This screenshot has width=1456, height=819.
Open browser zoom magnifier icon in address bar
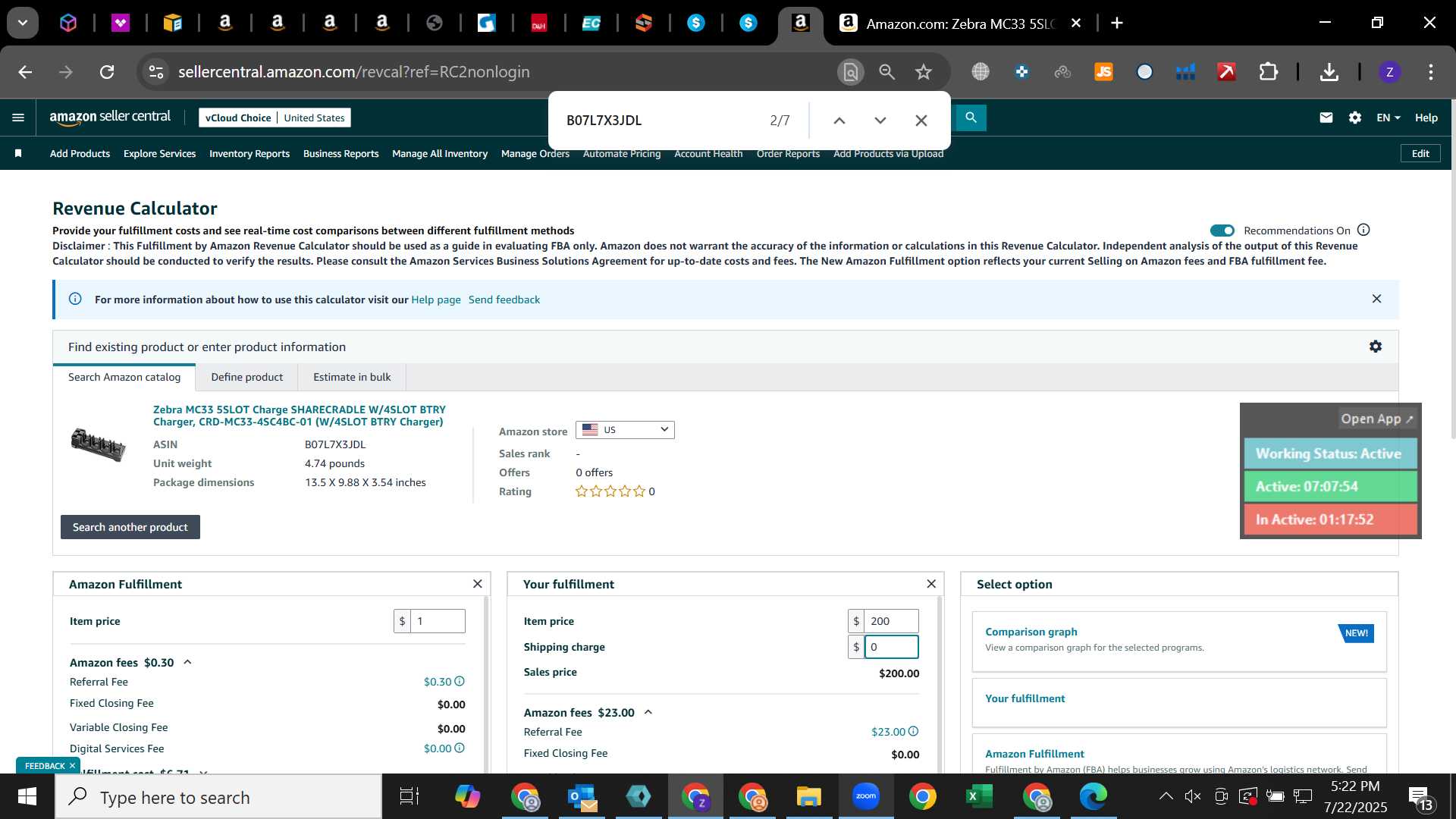(x=886, y=72)
